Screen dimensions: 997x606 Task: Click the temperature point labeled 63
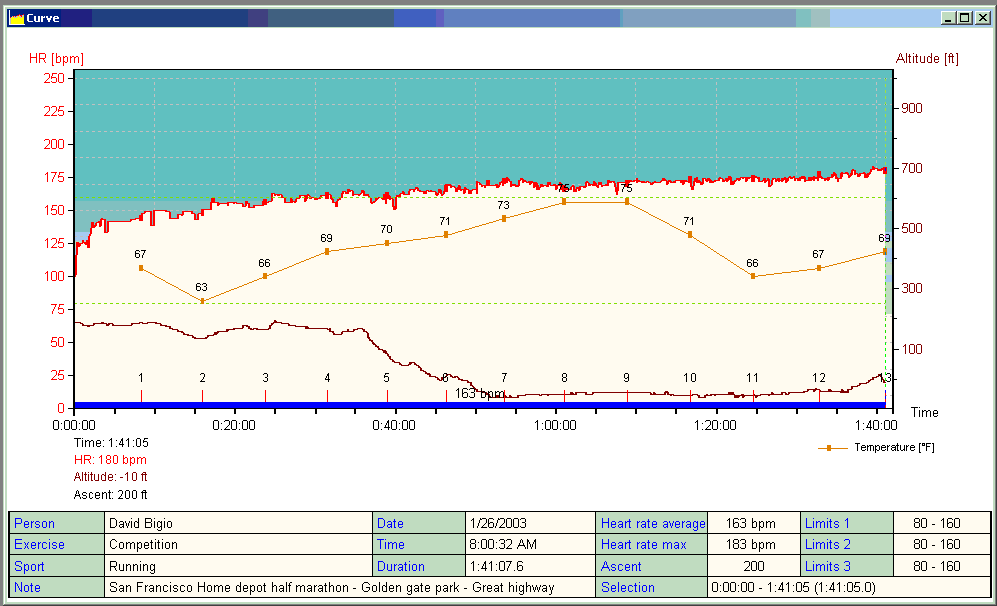(202, 301)
